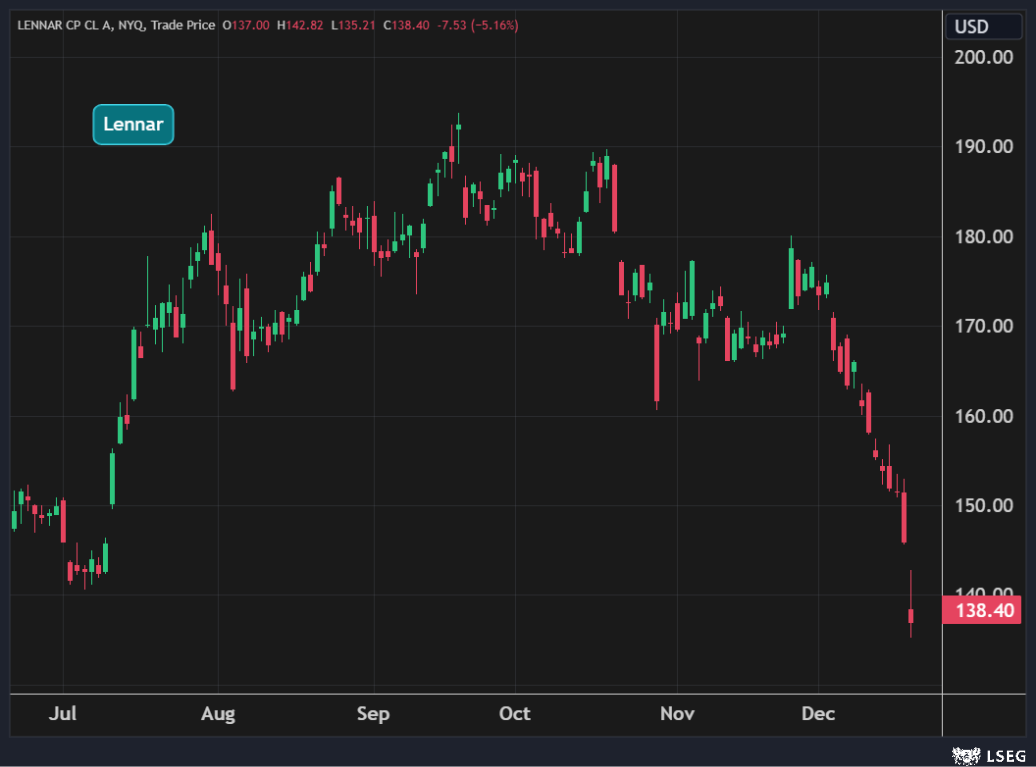Select the Aug label on time axis

click(218, 713)
